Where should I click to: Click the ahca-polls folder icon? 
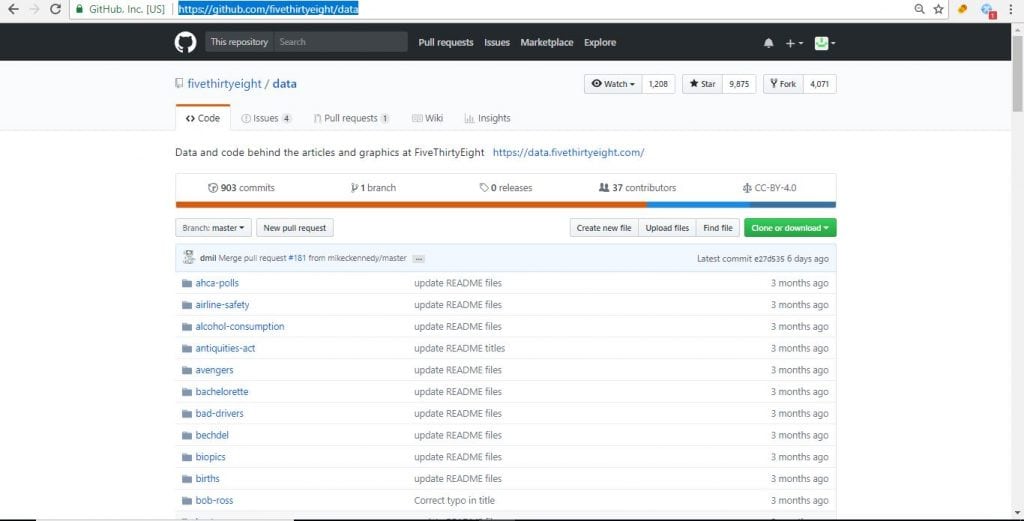point(187,283)
